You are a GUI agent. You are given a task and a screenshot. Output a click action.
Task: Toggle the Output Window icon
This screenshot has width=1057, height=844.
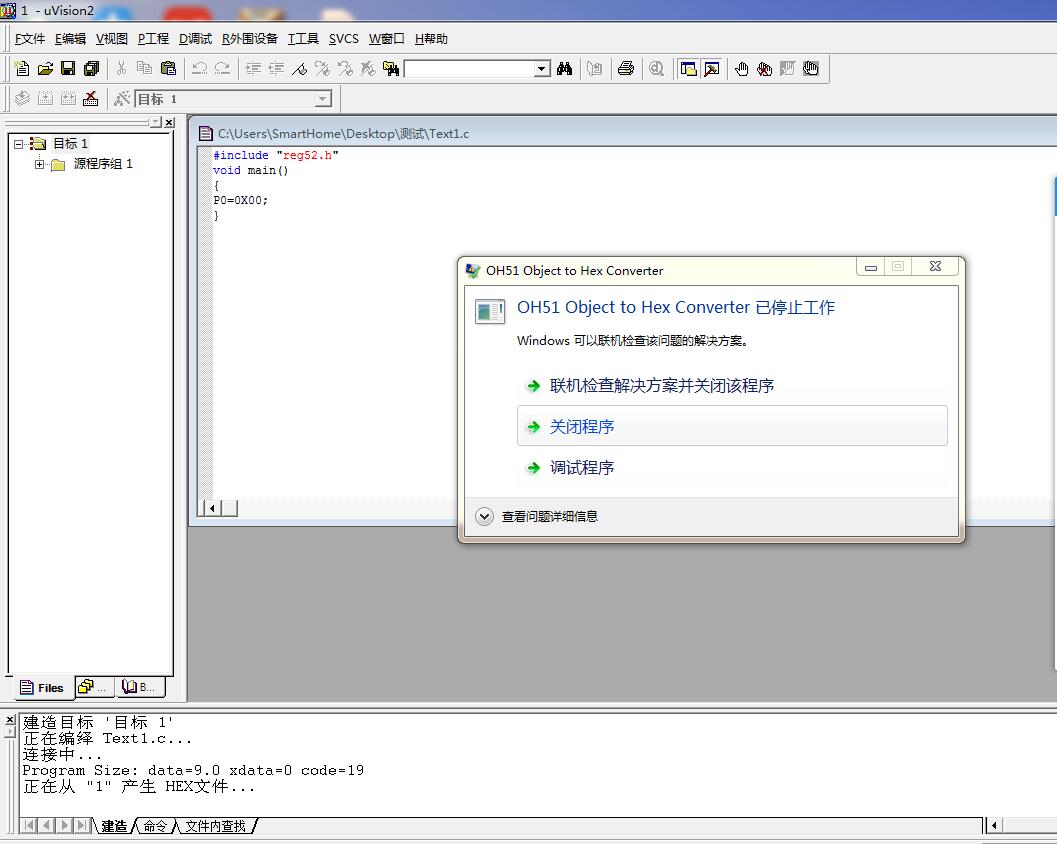click(x=711, y=68)
